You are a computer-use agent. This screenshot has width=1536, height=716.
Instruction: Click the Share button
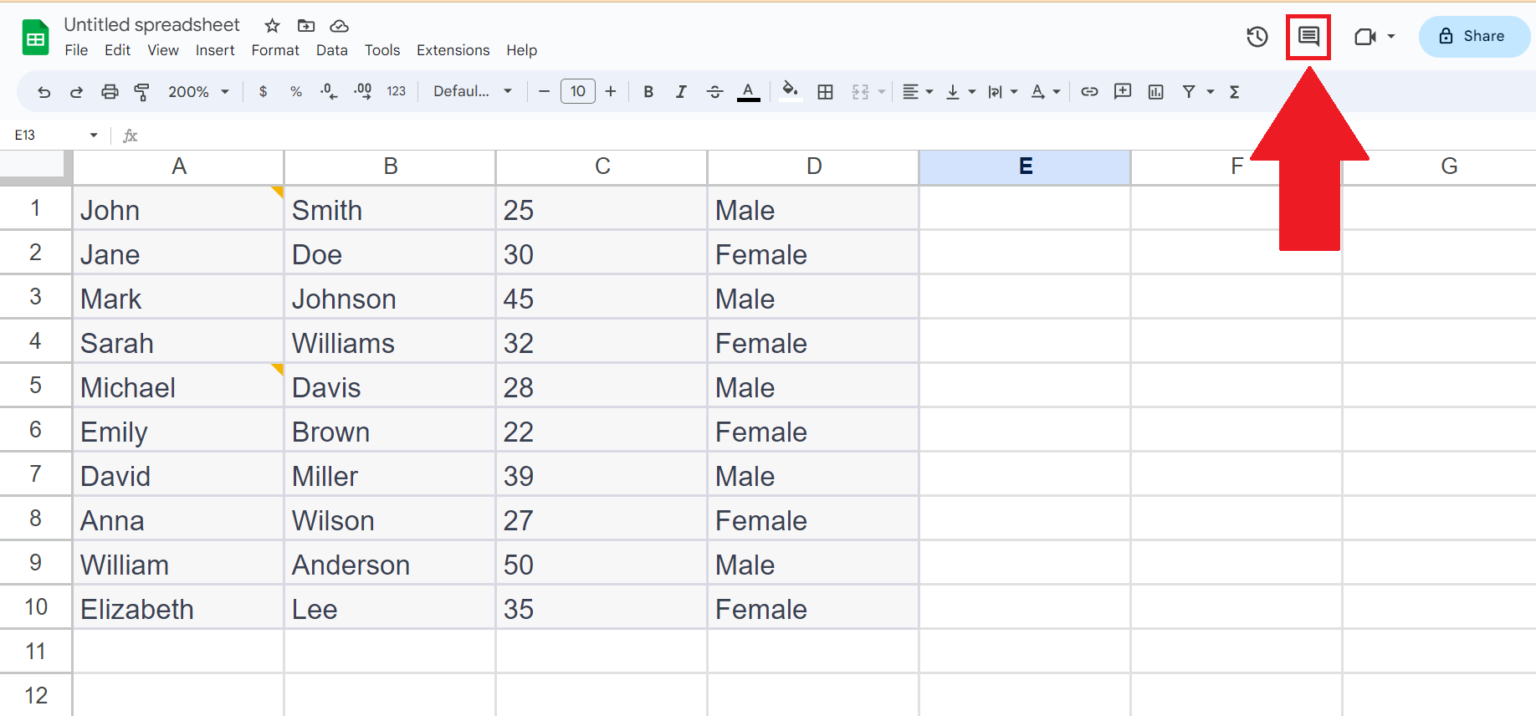coord(1474,36)
